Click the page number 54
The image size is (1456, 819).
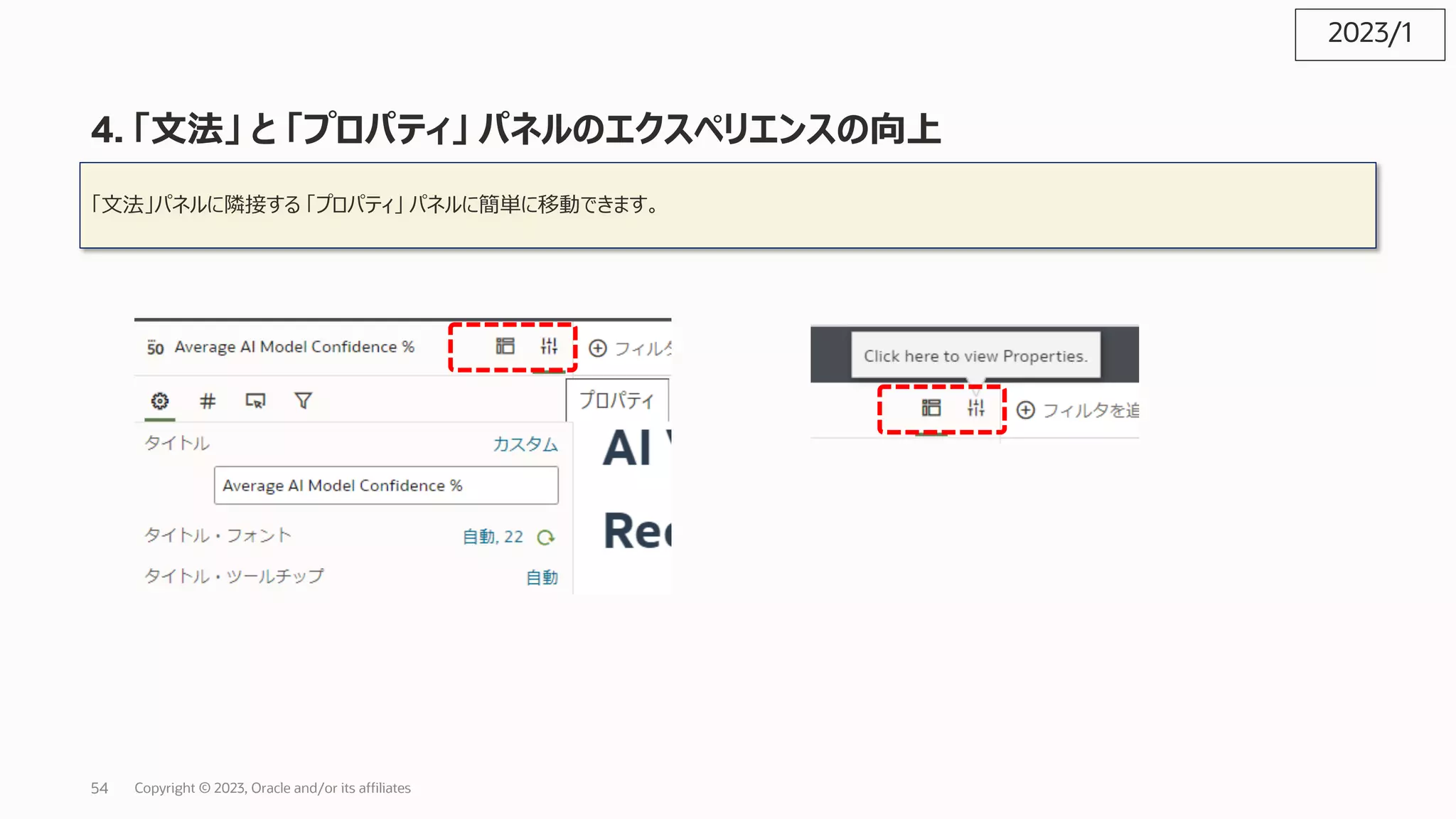pyautogui.click(x=100, y=788)
